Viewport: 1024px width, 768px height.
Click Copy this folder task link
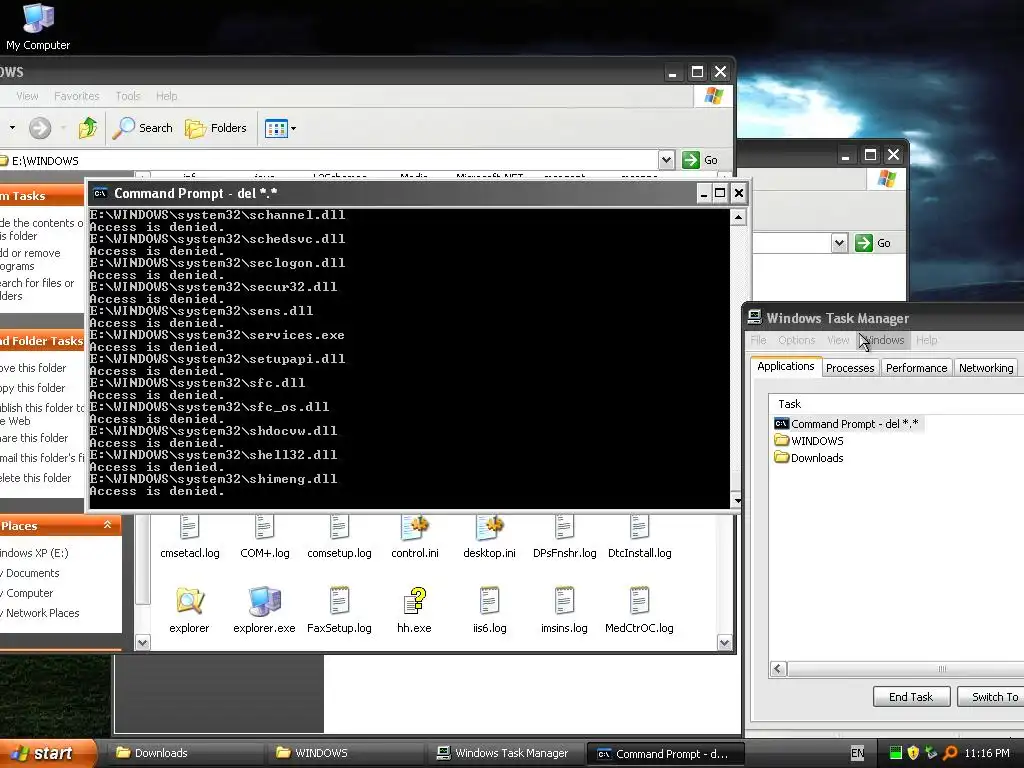tap(33, 388)
